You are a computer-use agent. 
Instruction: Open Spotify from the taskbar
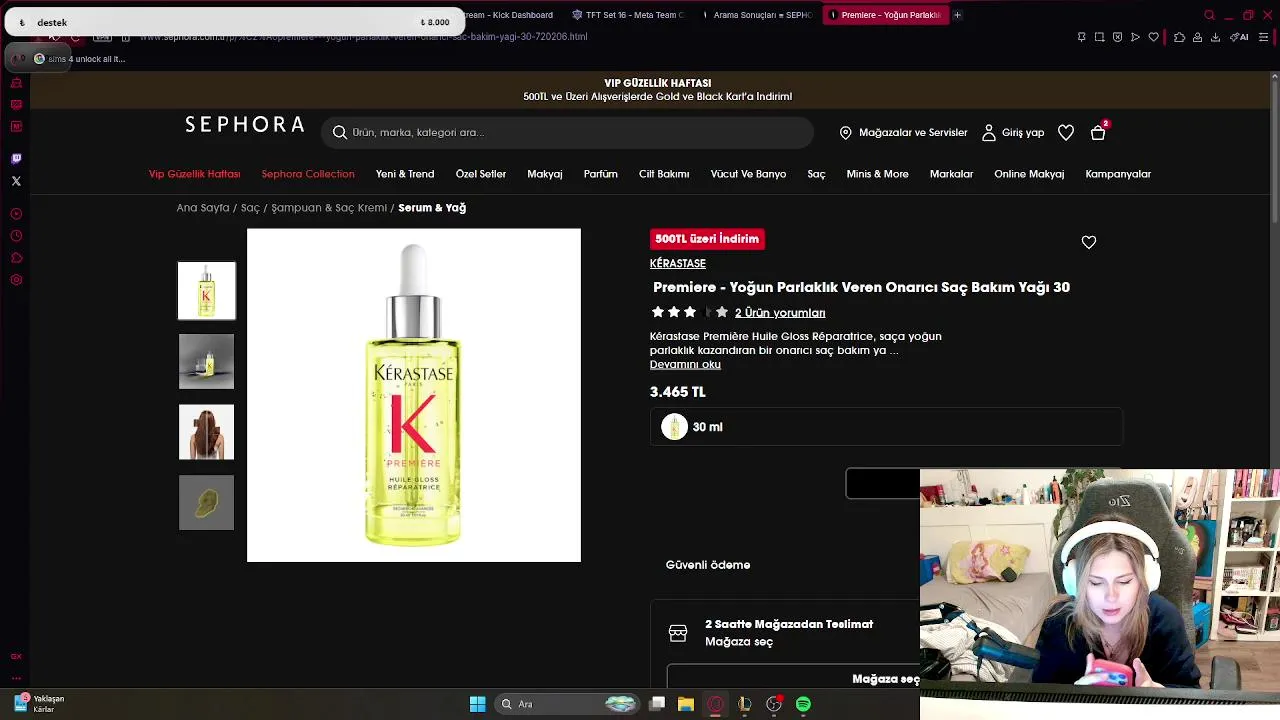[803, 704]
